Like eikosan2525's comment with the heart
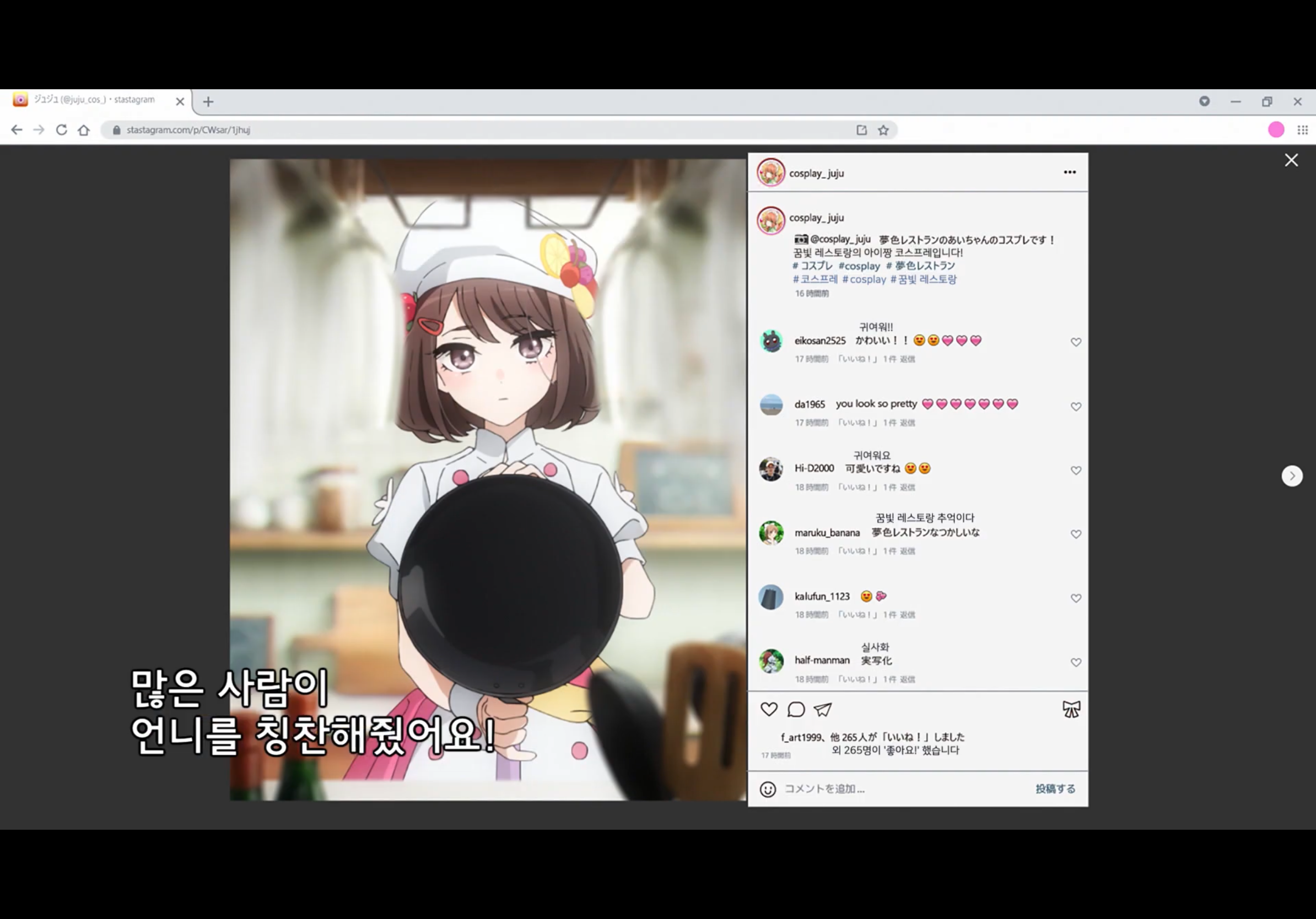 pos(1076,342)
